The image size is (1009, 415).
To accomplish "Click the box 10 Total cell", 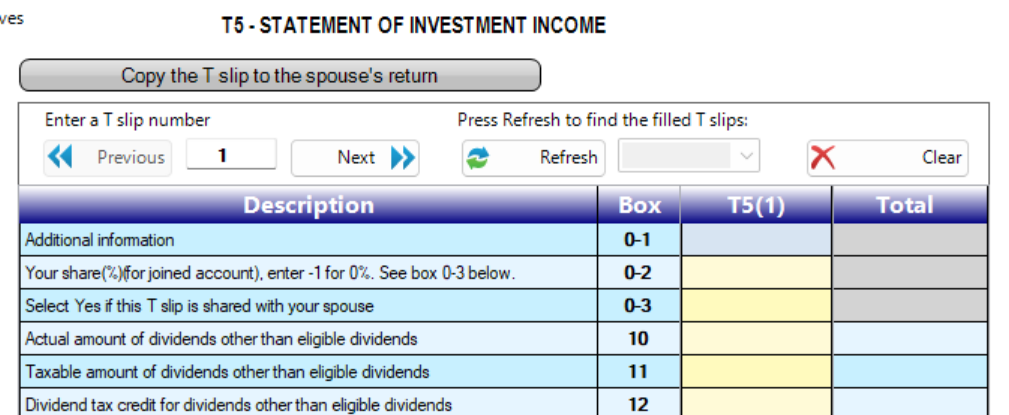I will coord(910,338).
